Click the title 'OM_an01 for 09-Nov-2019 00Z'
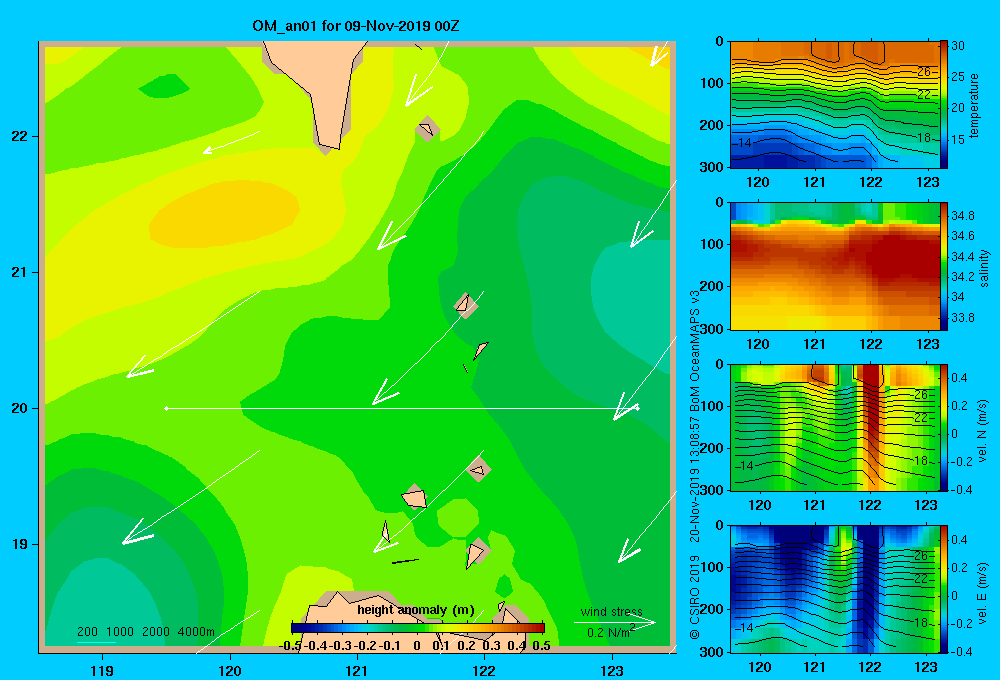This screenshot has width=1000, height=680. click(x=356, y=26)
